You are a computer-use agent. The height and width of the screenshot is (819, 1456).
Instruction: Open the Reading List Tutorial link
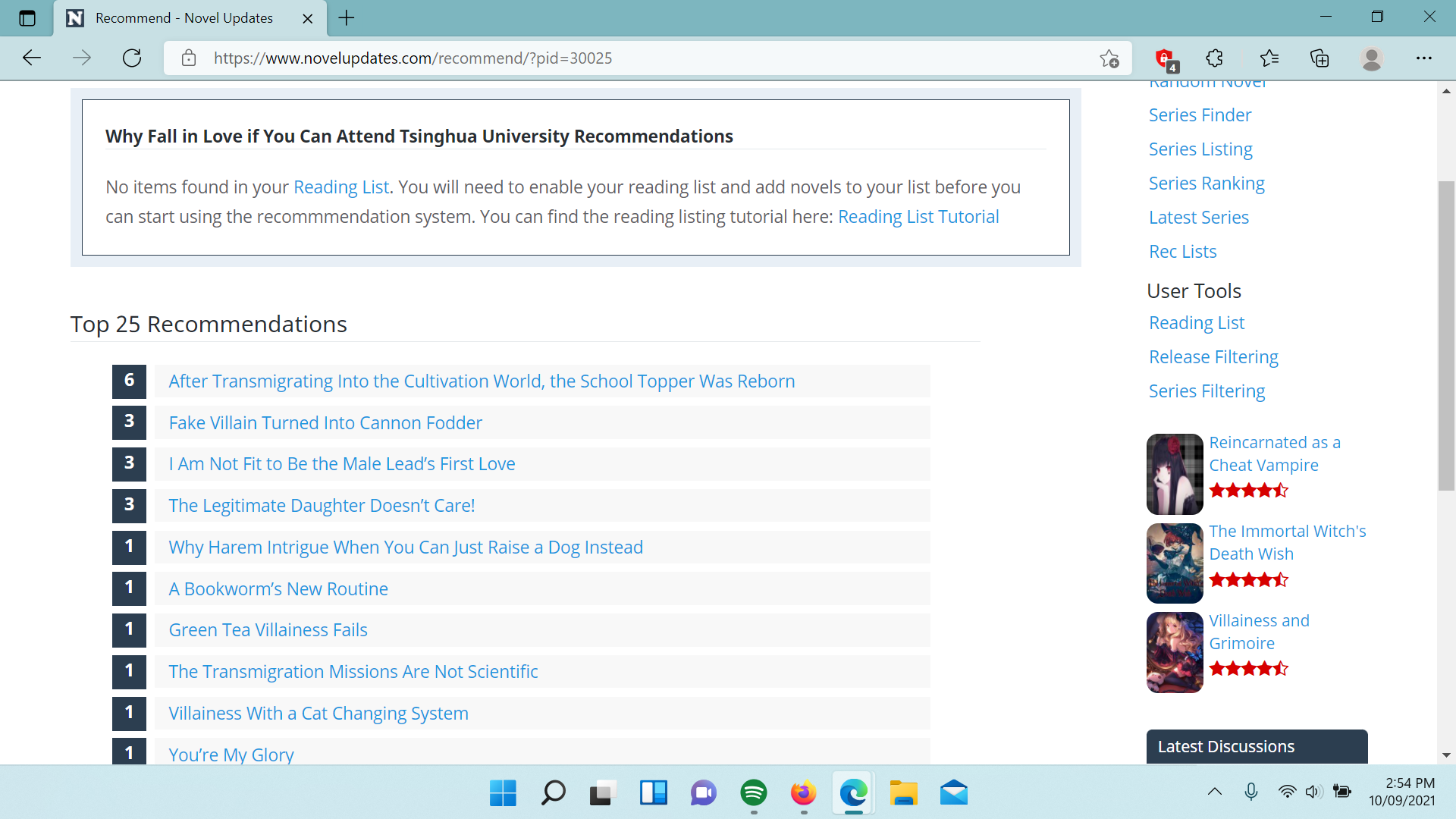(918, 216)
